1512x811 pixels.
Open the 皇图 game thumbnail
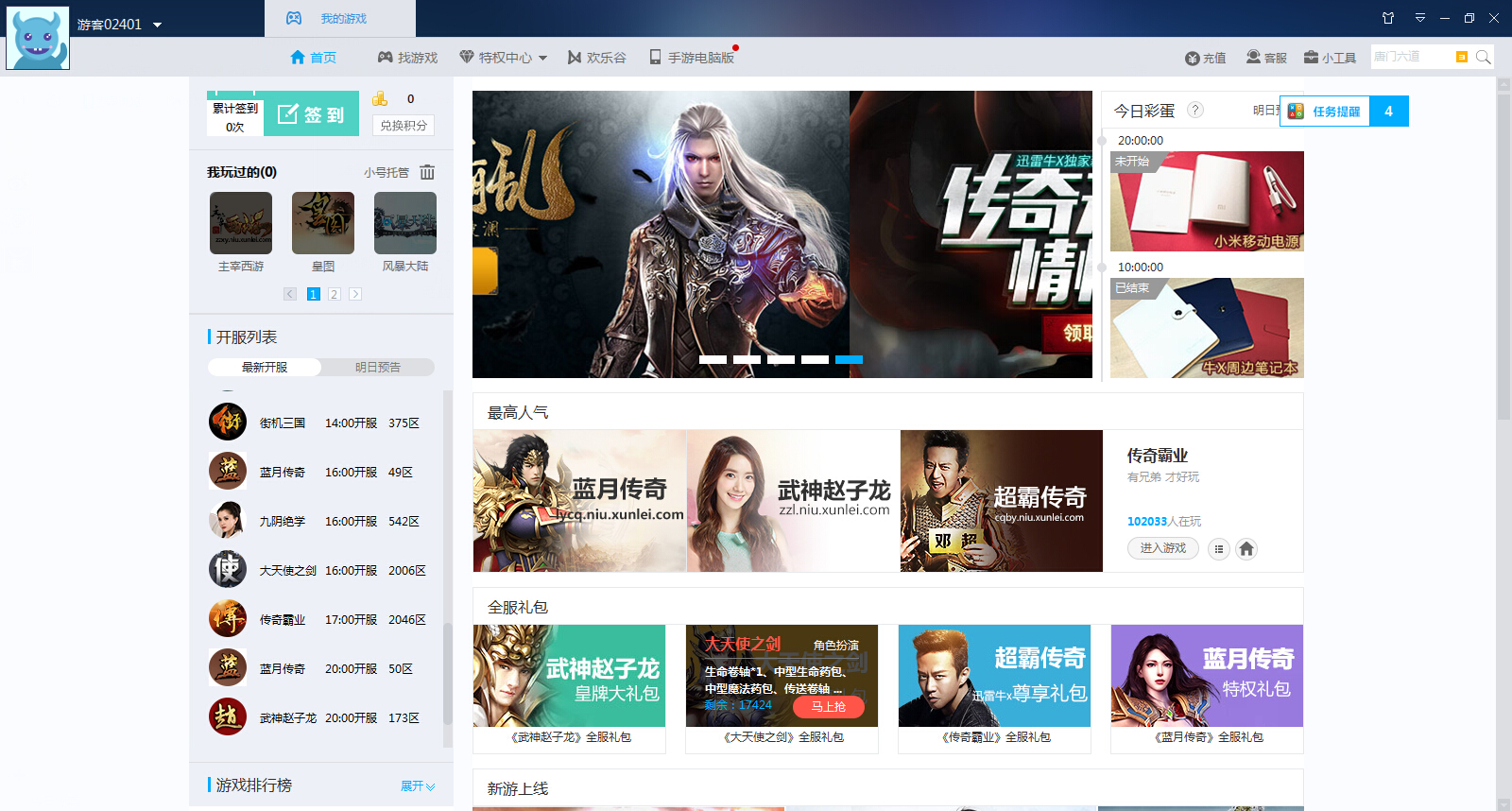tap(323, 224)
